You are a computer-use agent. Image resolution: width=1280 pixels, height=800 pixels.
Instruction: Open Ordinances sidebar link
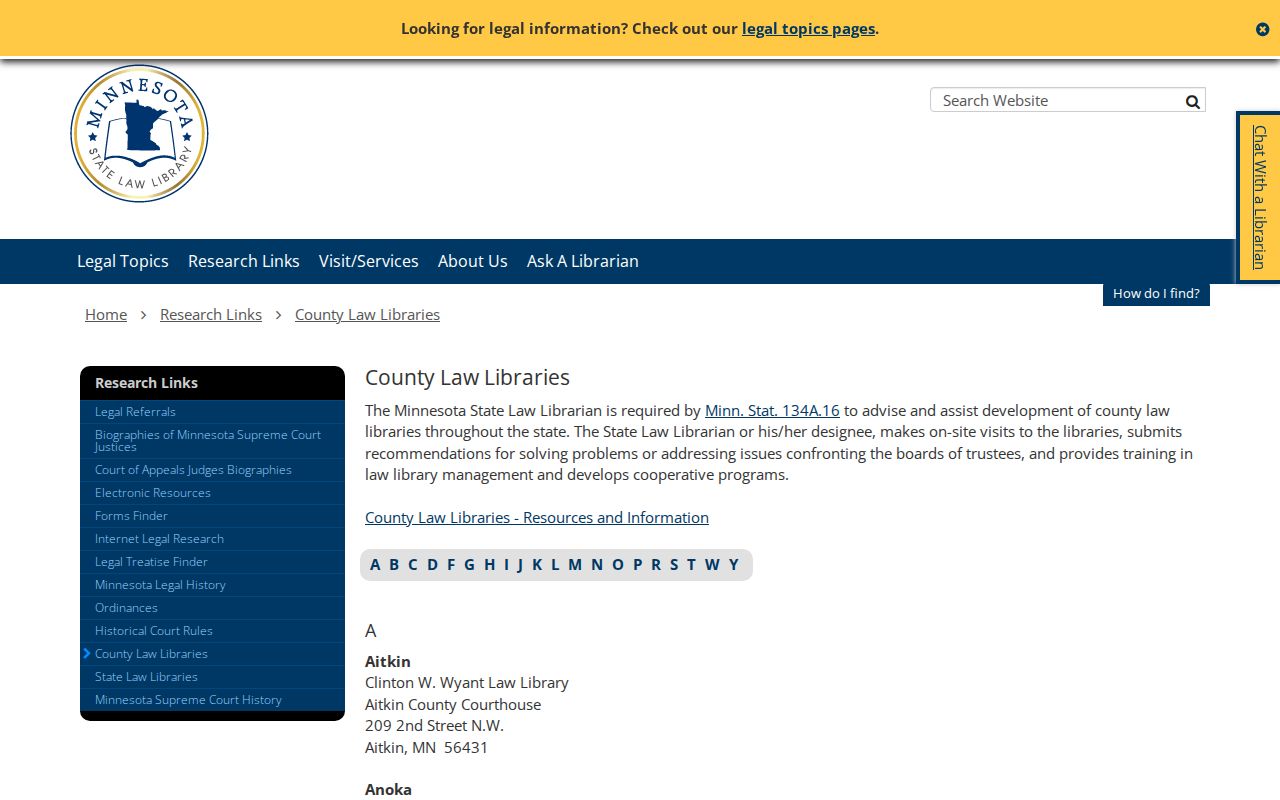(126, 607)
